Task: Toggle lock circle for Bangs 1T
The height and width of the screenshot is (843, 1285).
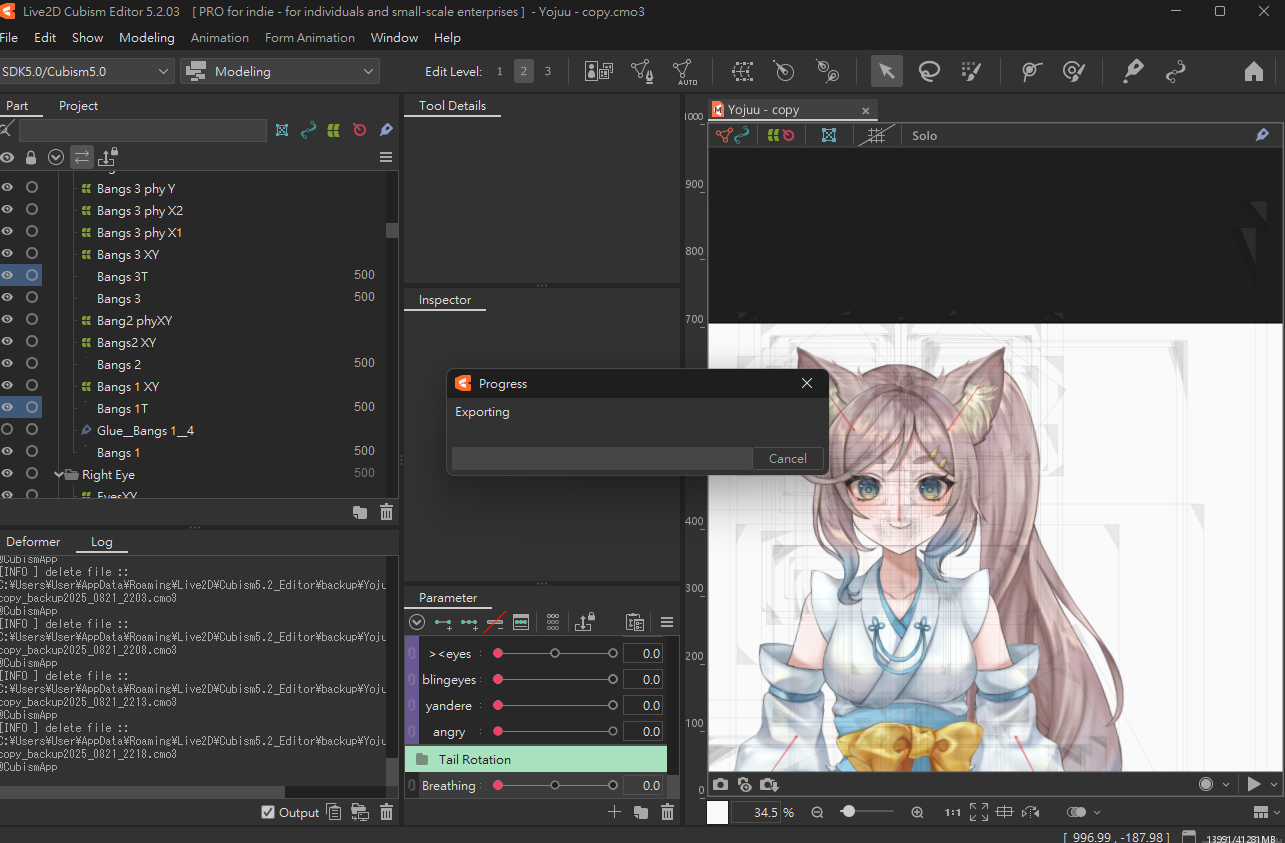Action: (32, 407)
